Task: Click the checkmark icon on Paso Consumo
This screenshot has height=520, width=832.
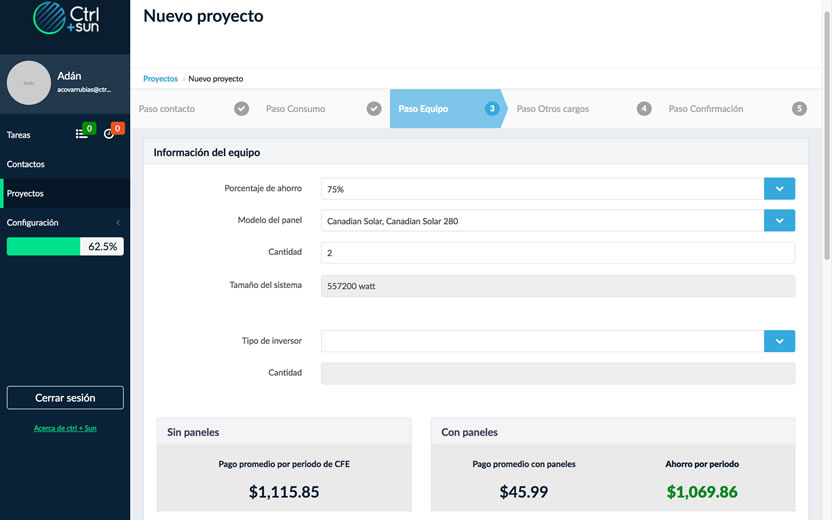Action: 374,109
